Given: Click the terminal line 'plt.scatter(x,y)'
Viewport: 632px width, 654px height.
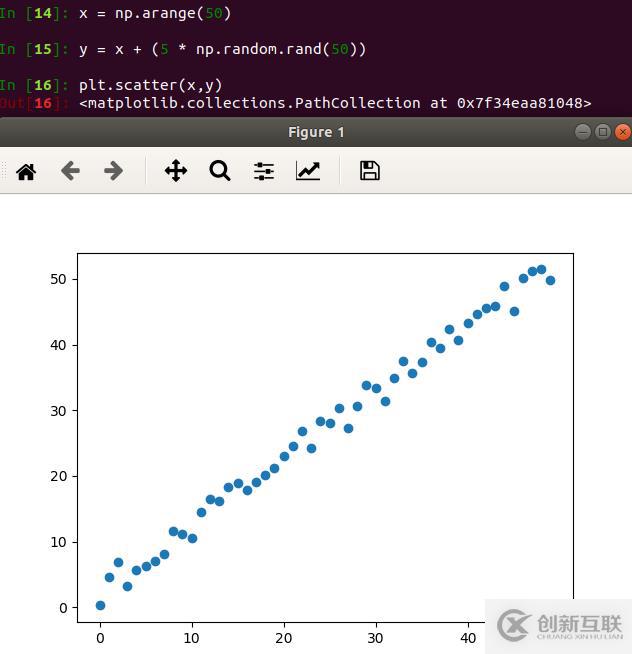Looking at the screenshot, I should 150,85.
